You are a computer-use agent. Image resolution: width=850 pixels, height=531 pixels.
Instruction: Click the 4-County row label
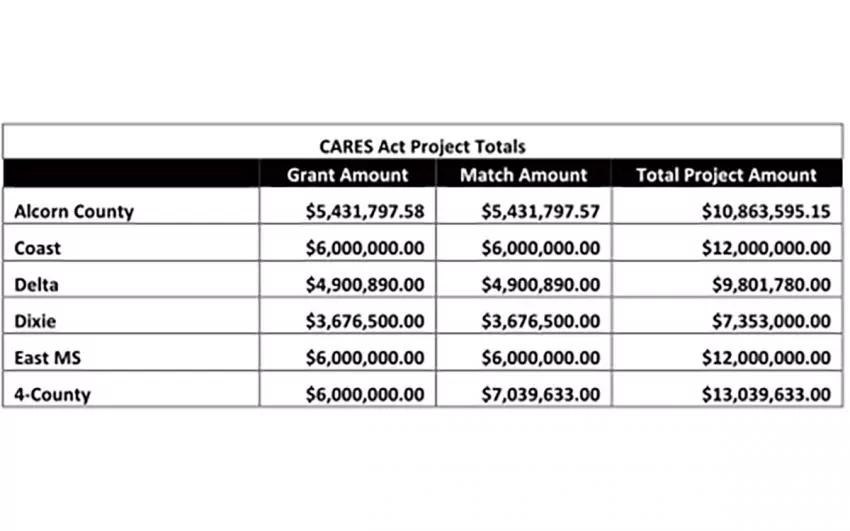point(52,394)
